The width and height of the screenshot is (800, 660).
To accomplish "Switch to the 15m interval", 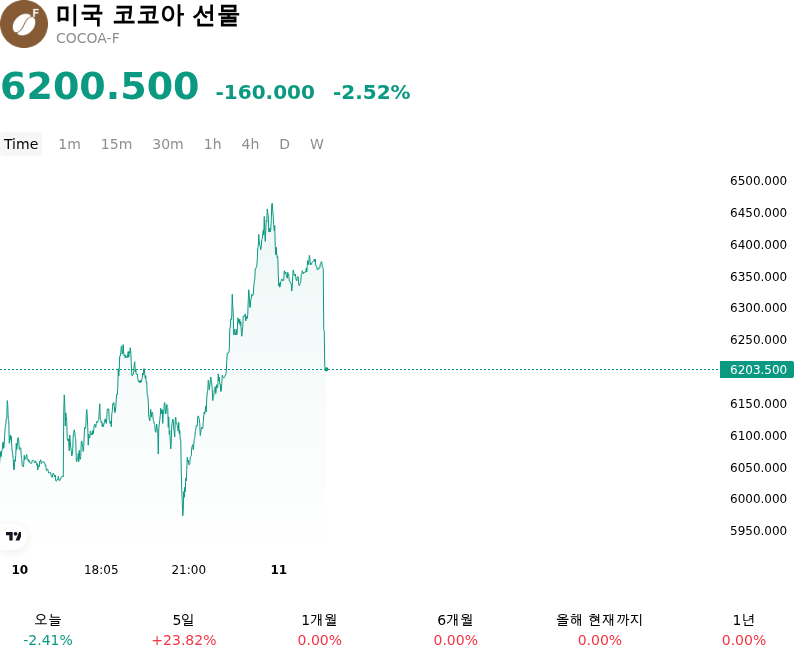I will 116,144.
